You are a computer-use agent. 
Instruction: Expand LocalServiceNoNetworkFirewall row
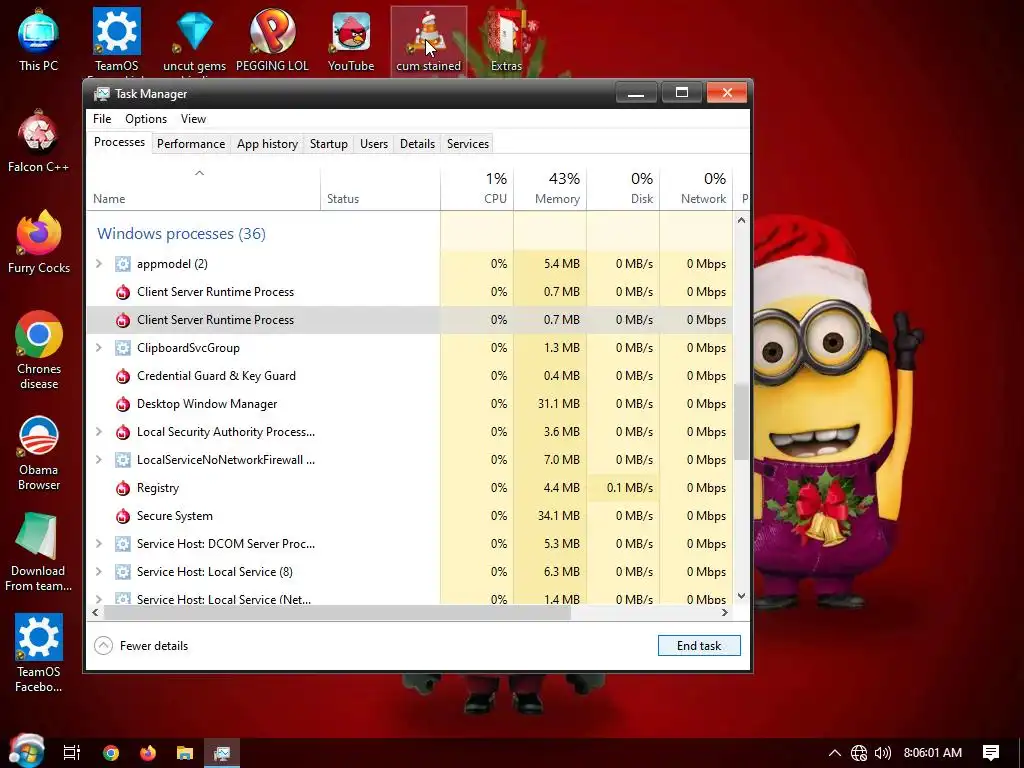point(99,460)
